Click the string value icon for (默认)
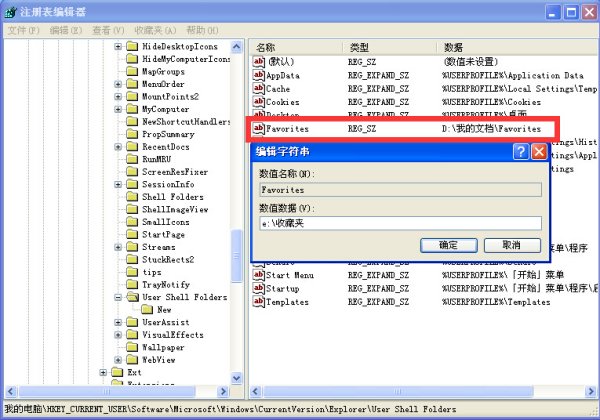600x420 pixels. click(259, 62)
